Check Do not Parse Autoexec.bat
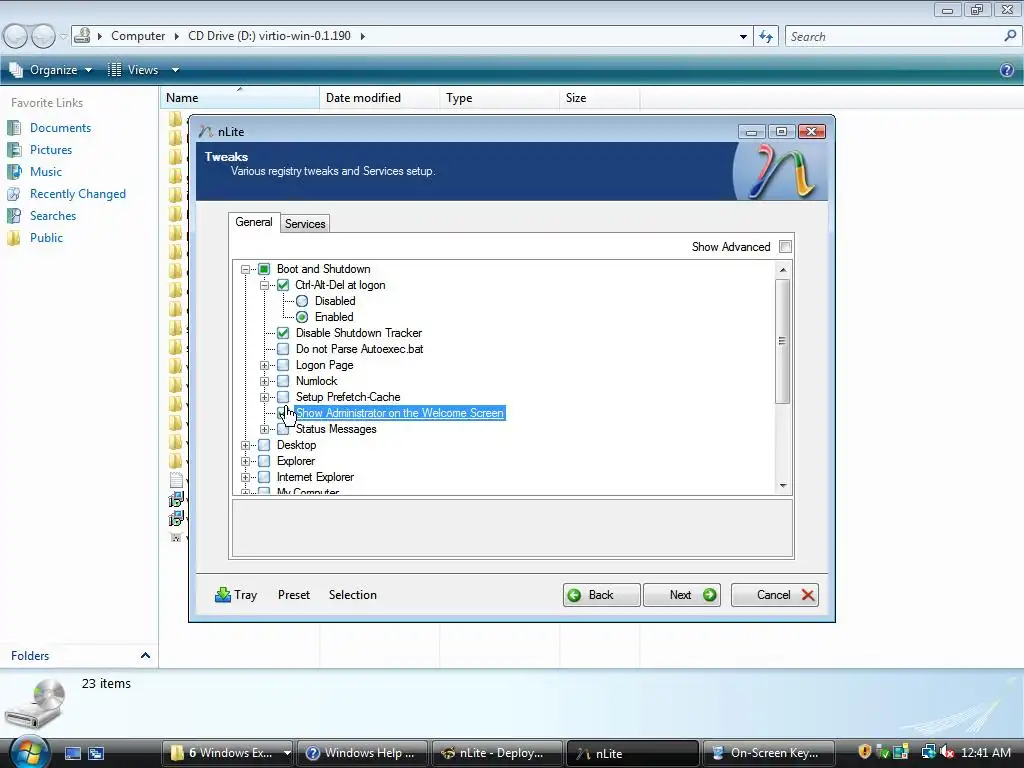The height and width of the screenshot is (768, 1024). (x=283, y=349)
